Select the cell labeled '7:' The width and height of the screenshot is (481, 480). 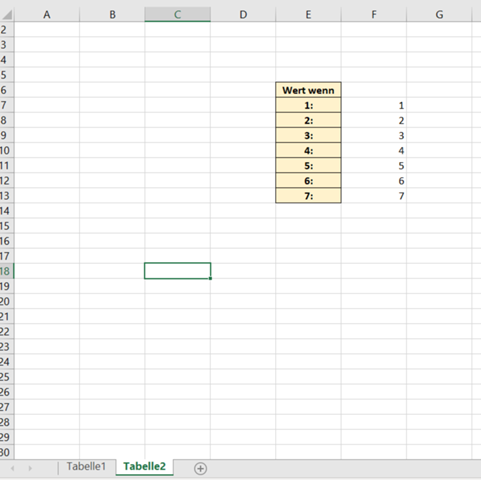point(308,196)
